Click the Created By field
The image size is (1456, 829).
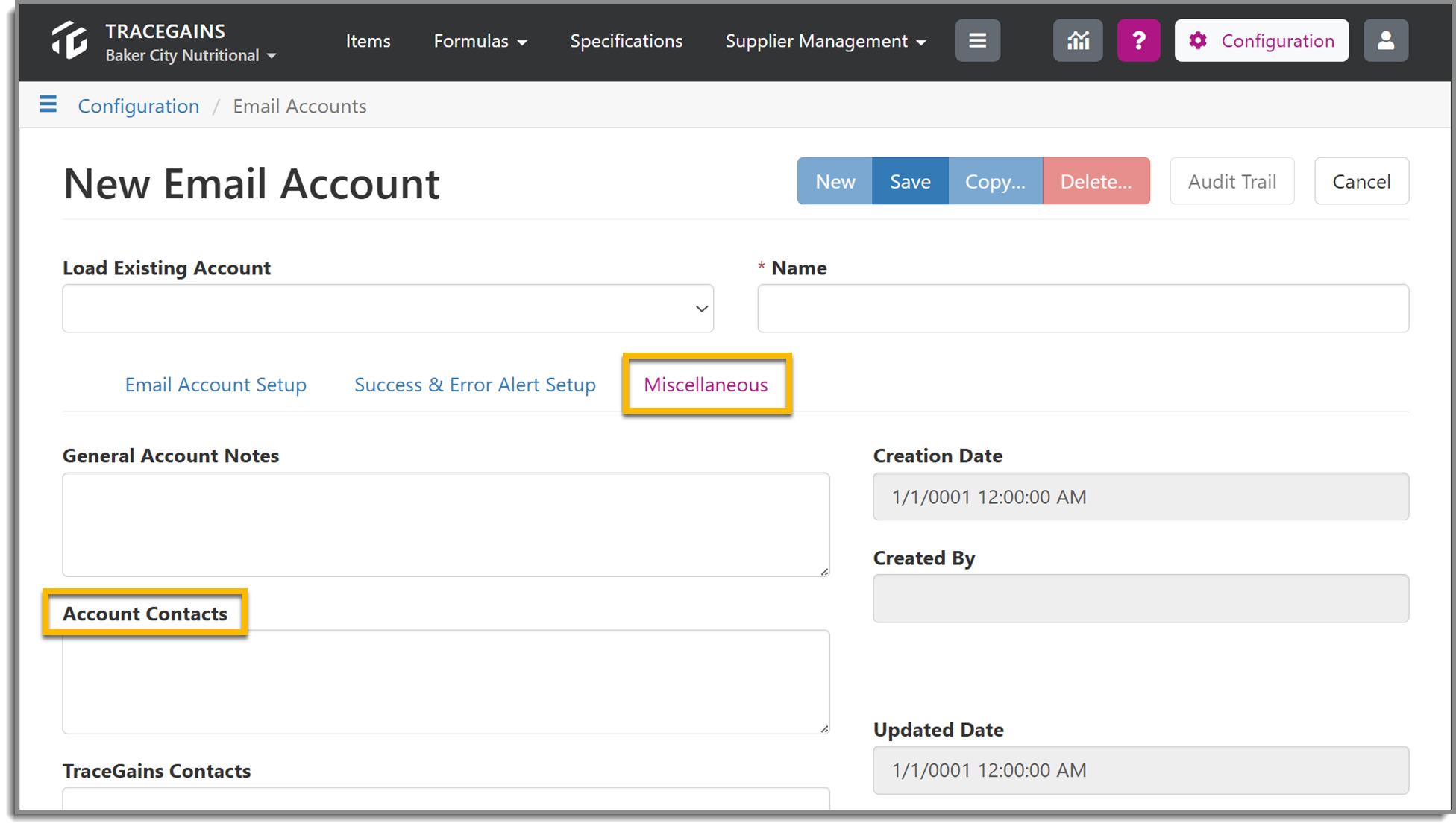tap(1140, 598)
